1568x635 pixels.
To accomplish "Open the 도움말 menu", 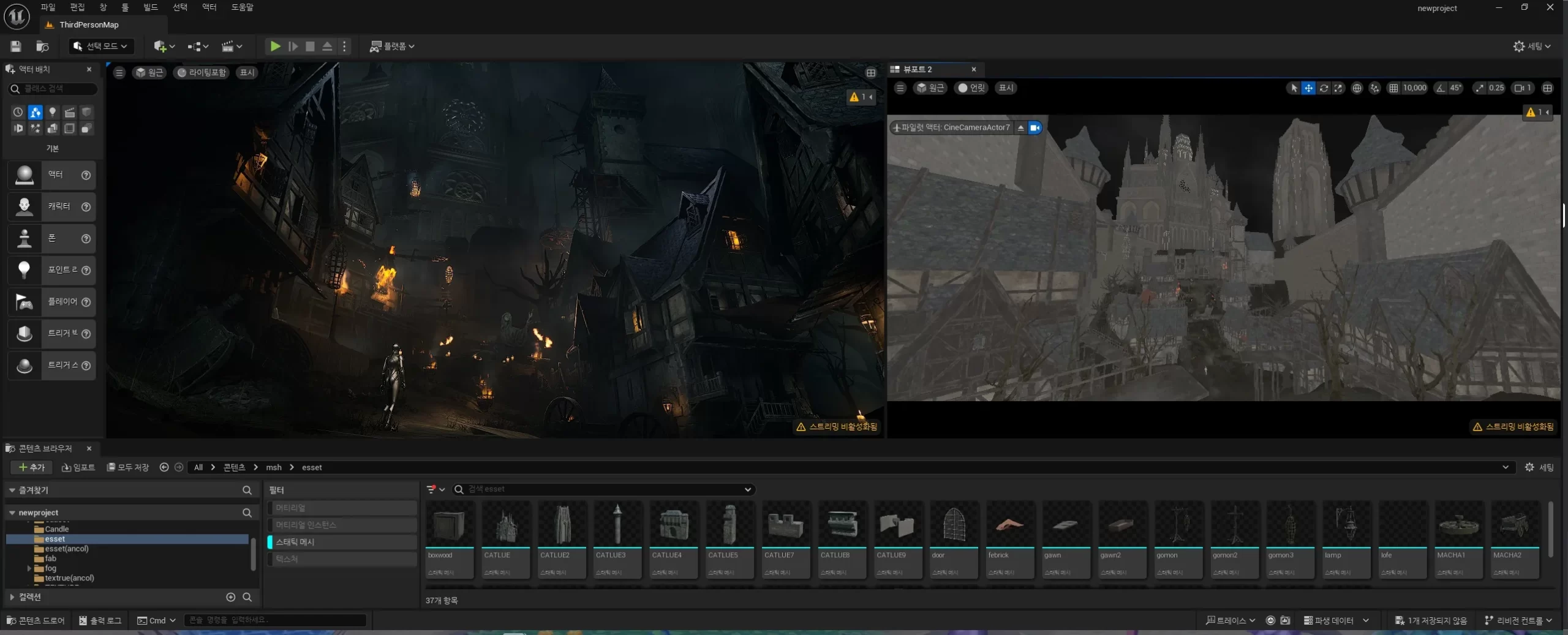I will [x=243, y=7].
